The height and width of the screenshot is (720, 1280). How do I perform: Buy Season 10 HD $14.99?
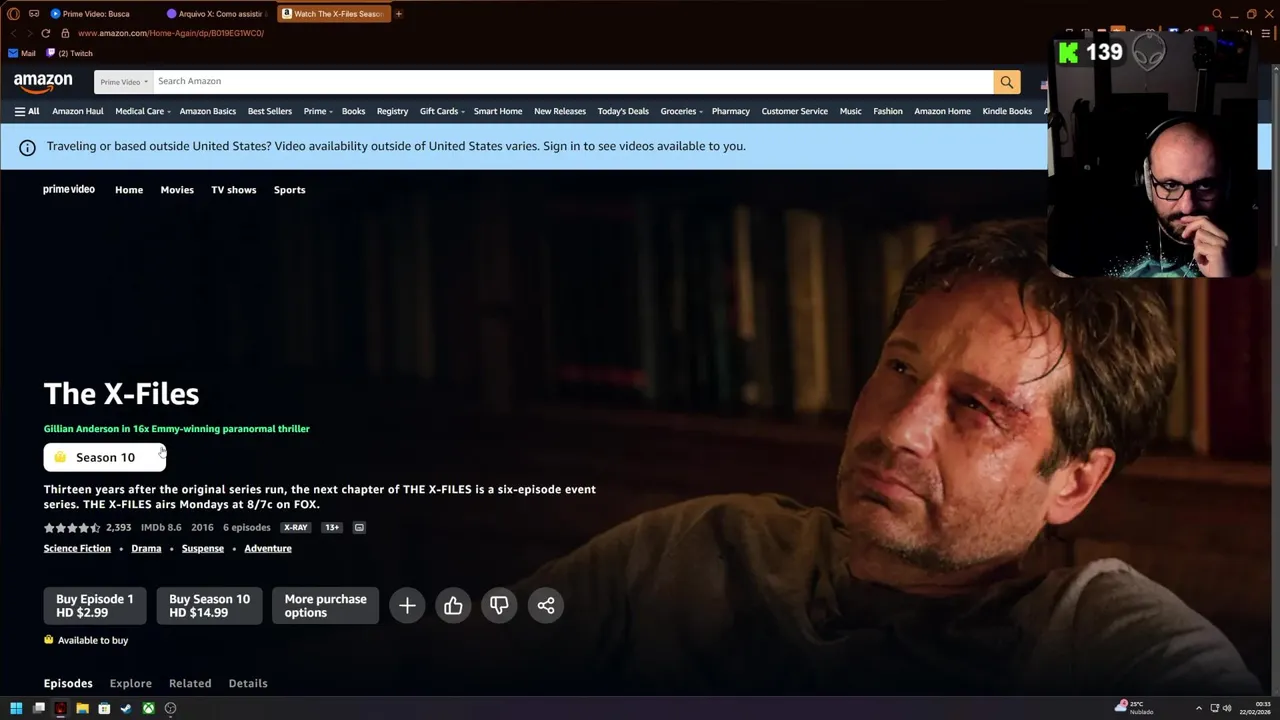209,605
